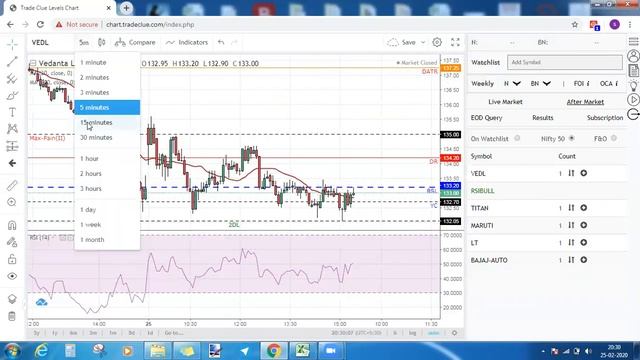This screenshot has width=640, height=360.
Task: Select the pitchfork drawing tool
Action: coord(12,78)
